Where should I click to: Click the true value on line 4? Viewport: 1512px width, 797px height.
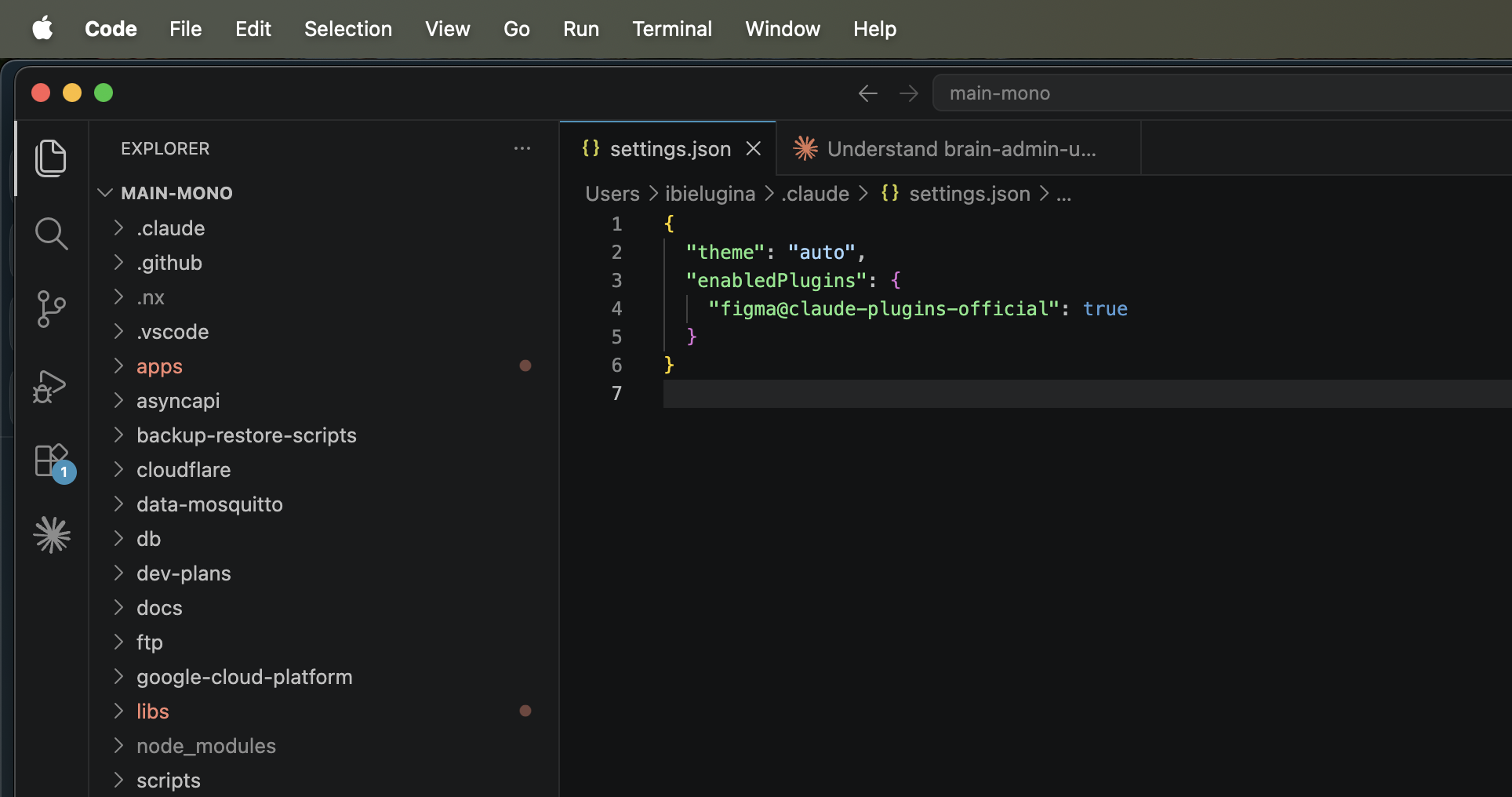1105,308
